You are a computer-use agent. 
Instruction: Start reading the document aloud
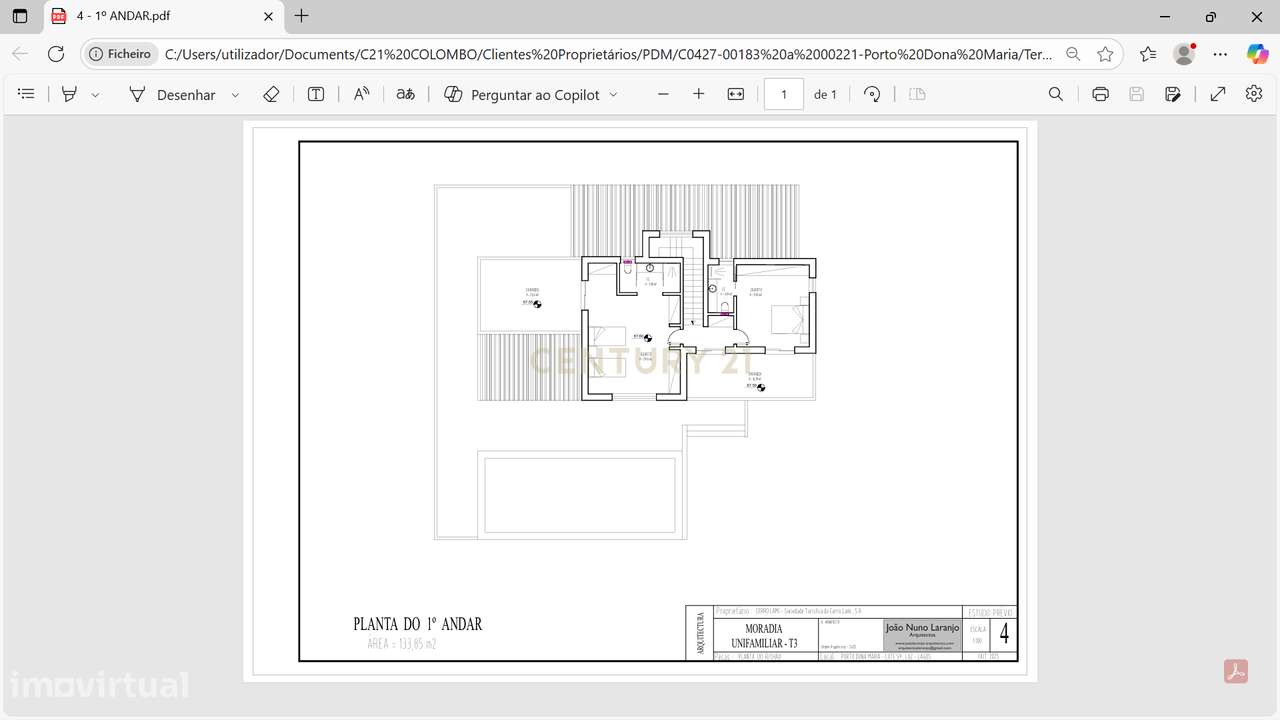360,93
